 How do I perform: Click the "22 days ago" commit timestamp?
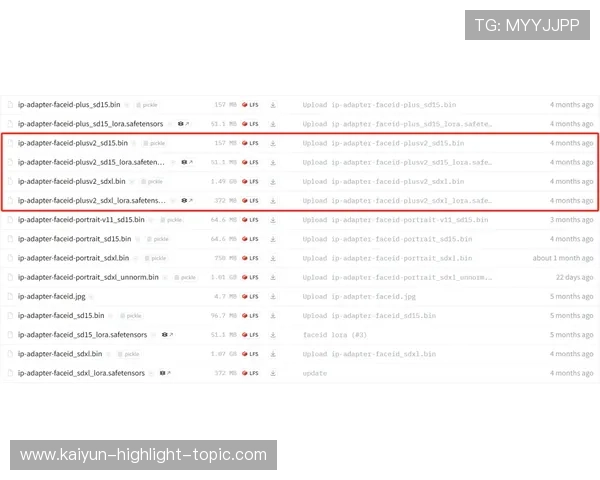(573, 277)
